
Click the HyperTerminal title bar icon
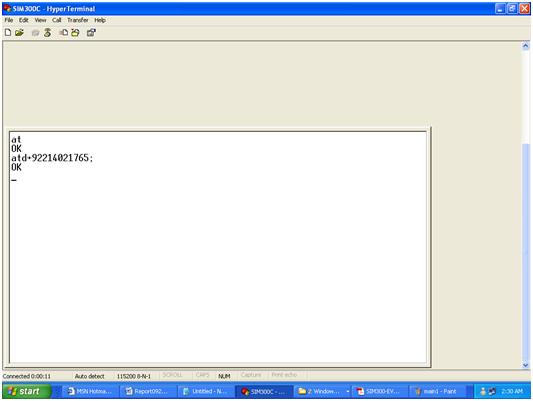tap(7, 8)
